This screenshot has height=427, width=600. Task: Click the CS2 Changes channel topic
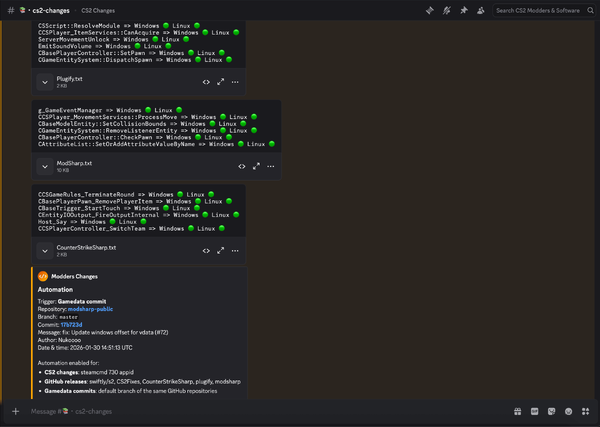98,11
